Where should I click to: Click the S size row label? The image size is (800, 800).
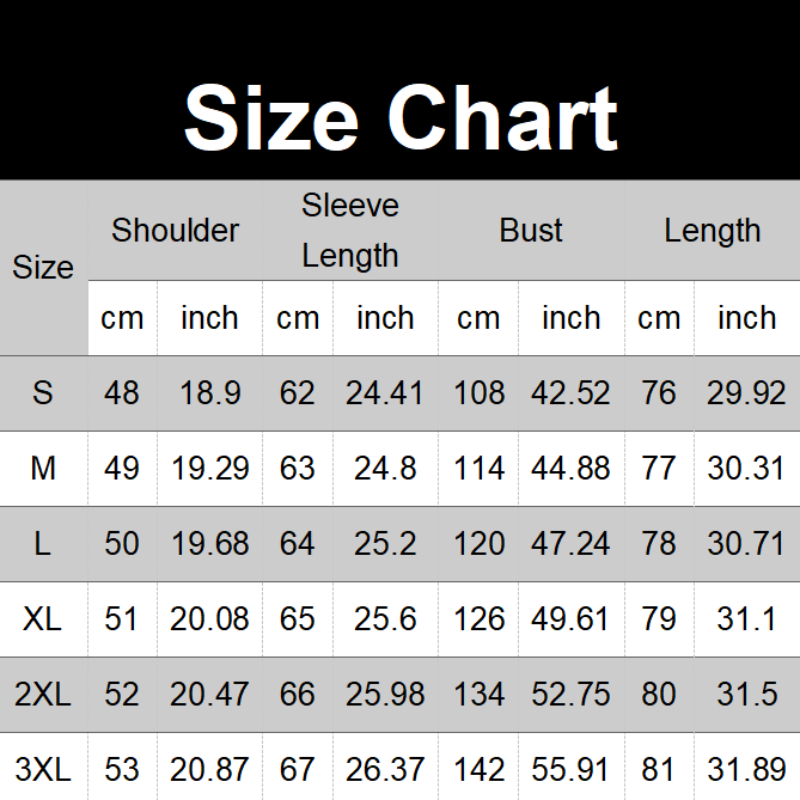[x=43, y=393]
